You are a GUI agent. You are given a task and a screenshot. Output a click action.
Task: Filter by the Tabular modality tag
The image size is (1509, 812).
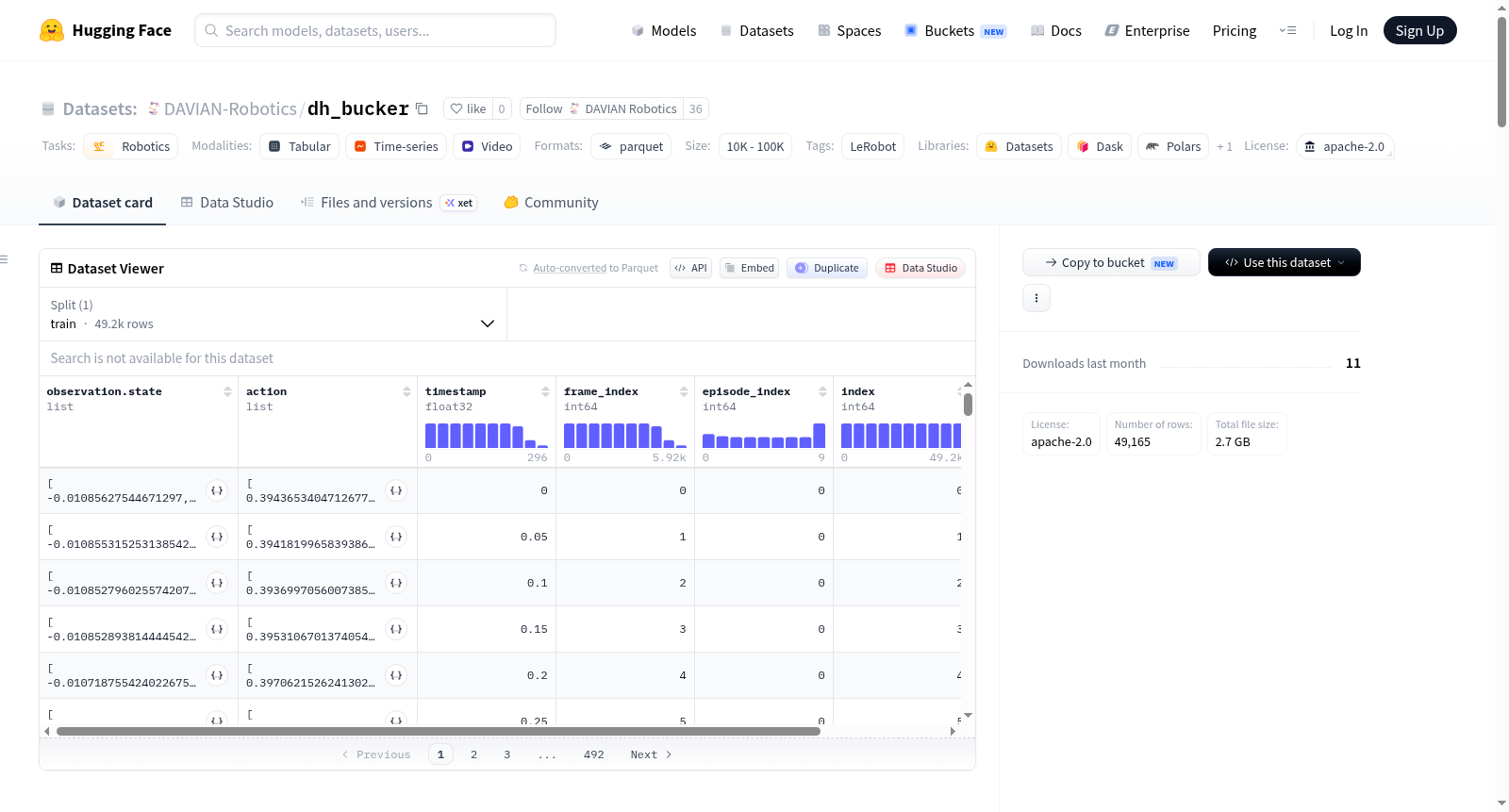(x=300, y=146)
